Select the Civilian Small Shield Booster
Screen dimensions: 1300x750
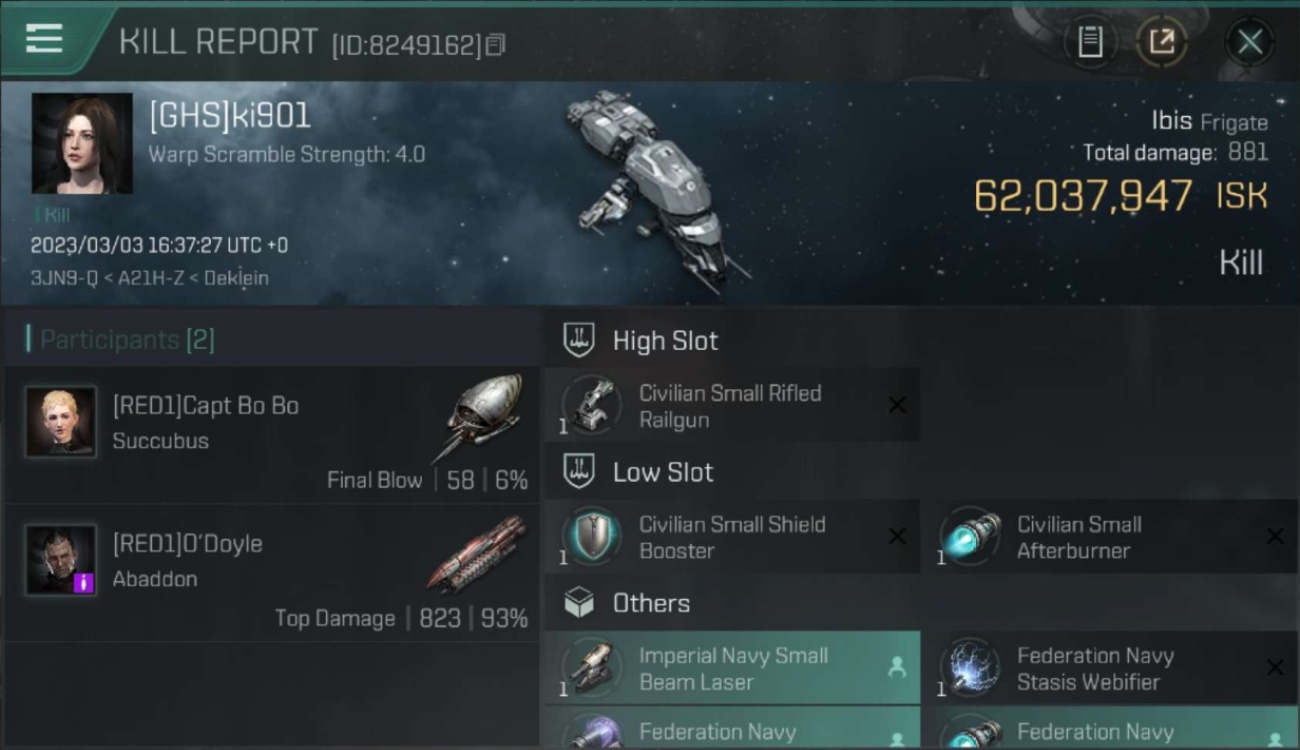point(732,537)
